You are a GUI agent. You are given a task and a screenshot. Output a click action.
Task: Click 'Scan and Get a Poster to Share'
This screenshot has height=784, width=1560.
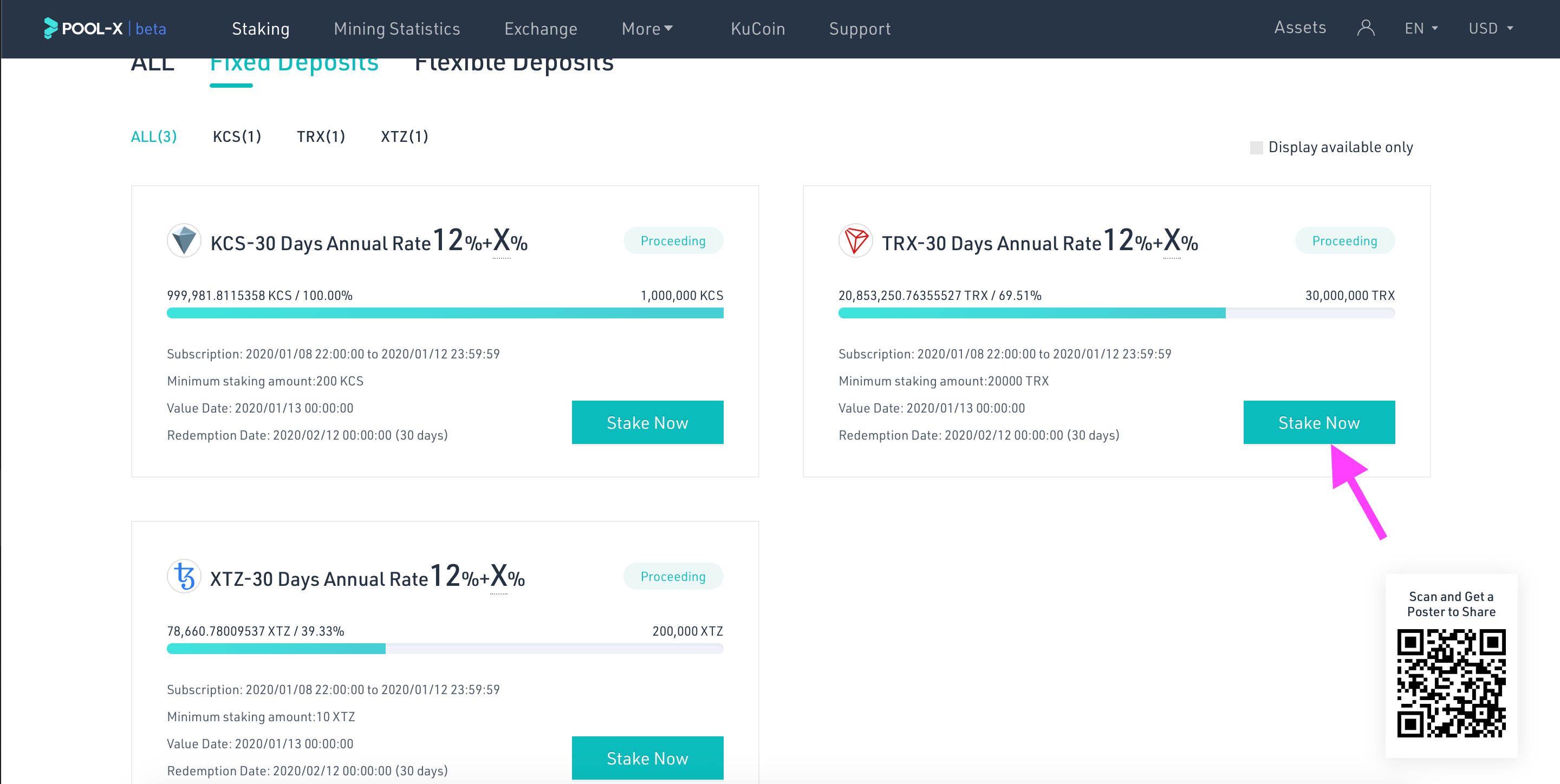click(1451, 604)
